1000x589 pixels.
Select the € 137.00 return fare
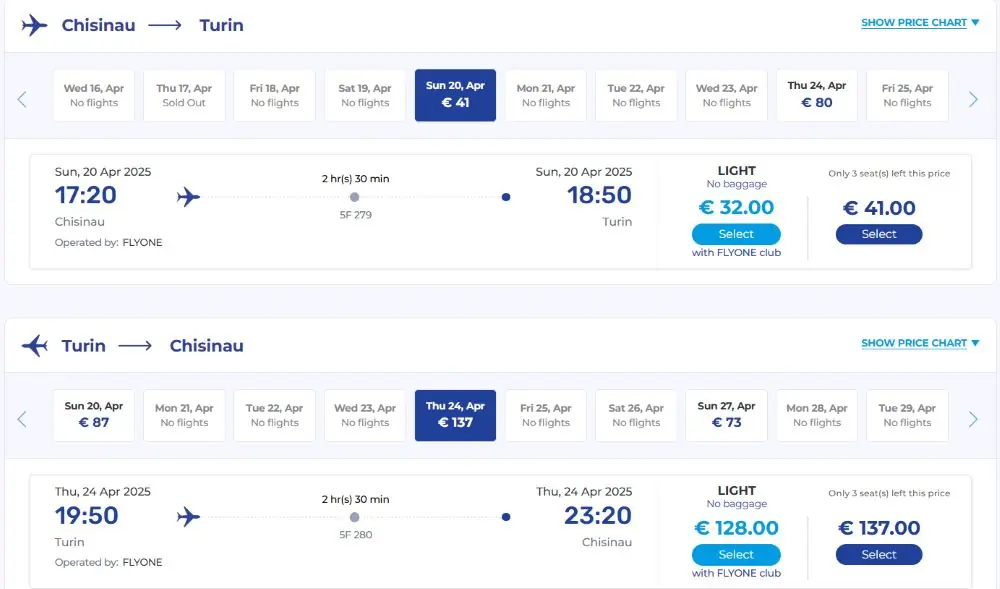coord(879,555)
